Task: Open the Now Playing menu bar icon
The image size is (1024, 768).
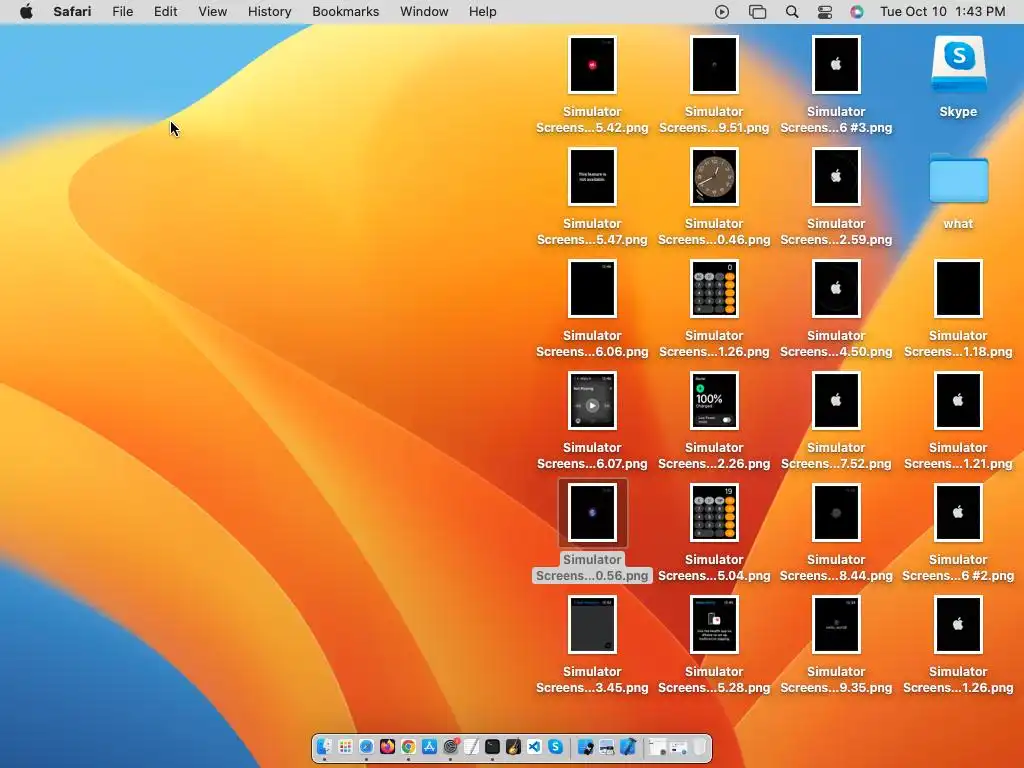Action: click(x=722, y=12)
